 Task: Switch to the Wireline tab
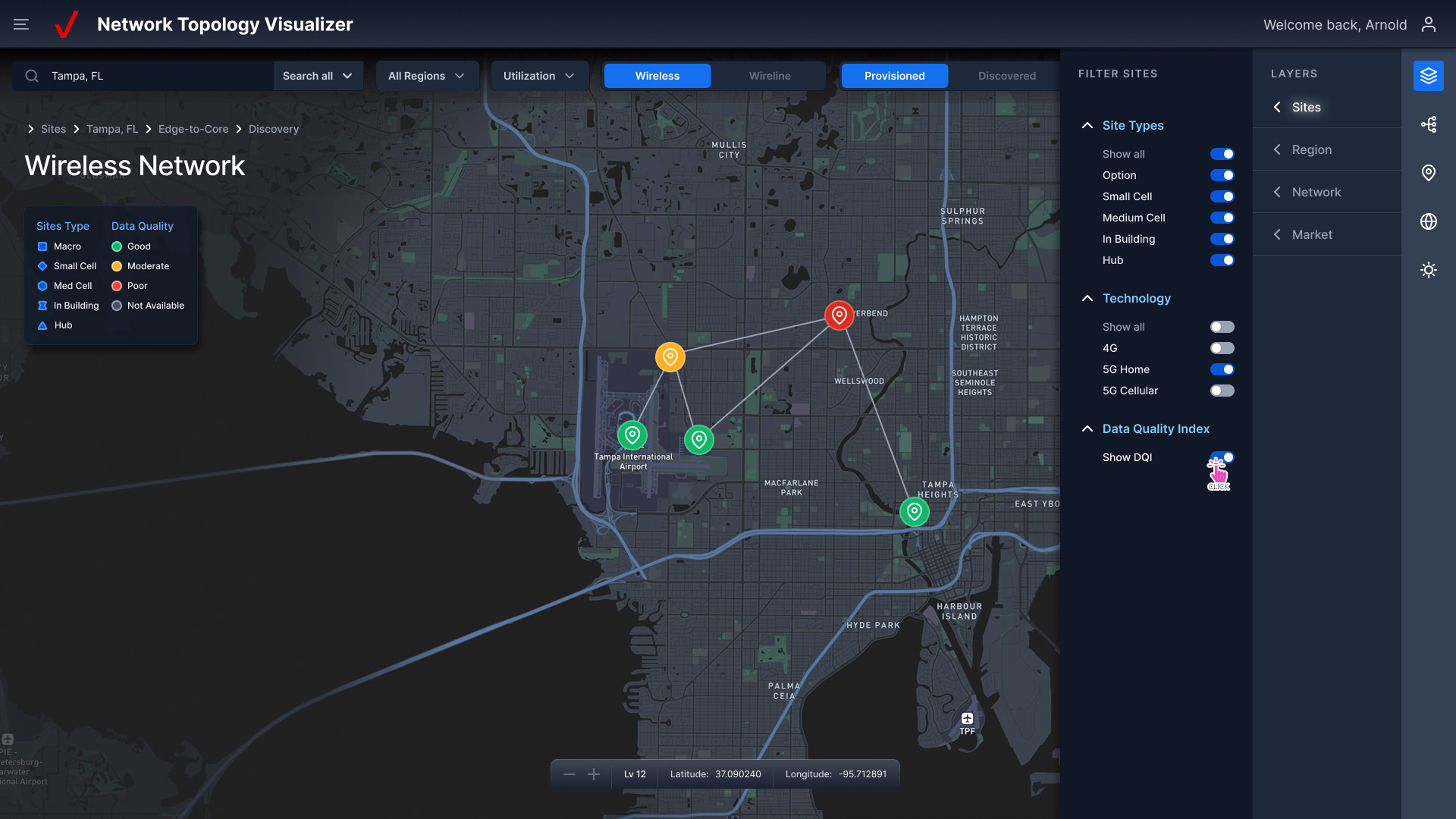(770, 76)
